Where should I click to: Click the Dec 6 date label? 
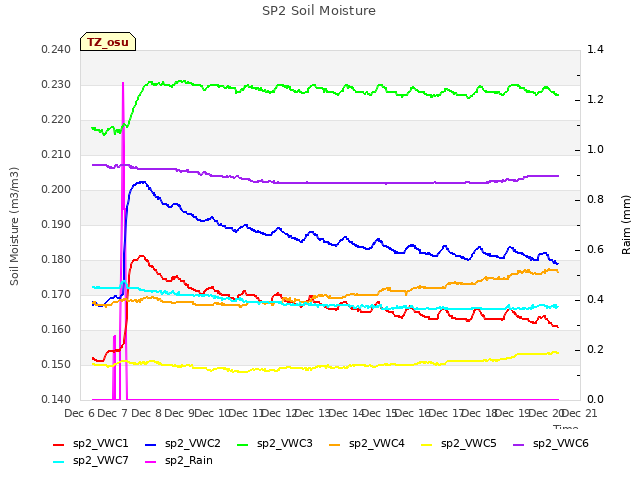point(80,414)
